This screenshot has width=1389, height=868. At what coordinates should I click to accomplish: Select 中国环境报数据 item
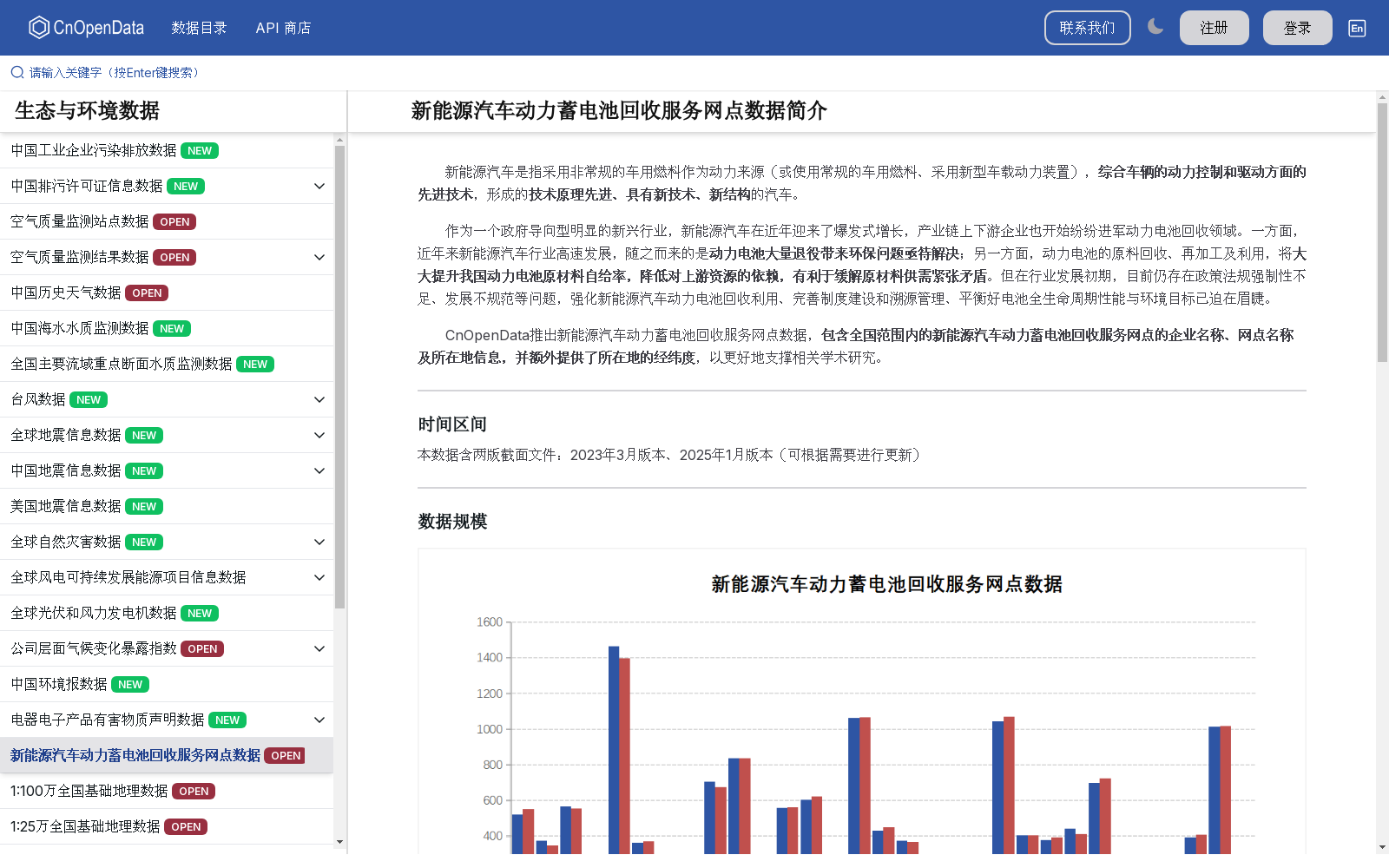tap(167, 684)
